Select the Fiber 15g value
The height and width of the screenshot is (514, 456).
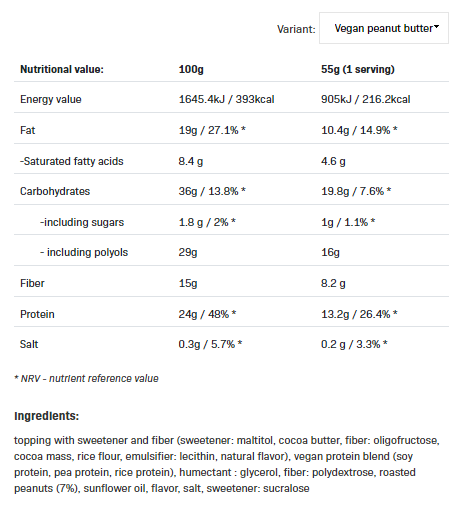pyautogui.click(x=188, y=283)
